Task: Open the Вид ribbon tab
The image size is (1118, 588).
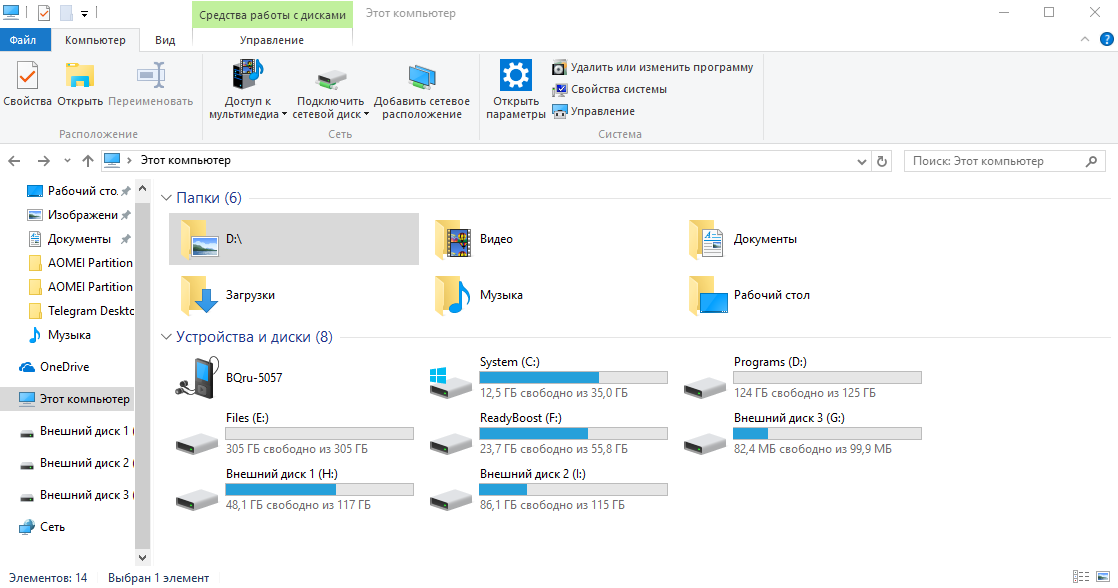Action: 165,40
